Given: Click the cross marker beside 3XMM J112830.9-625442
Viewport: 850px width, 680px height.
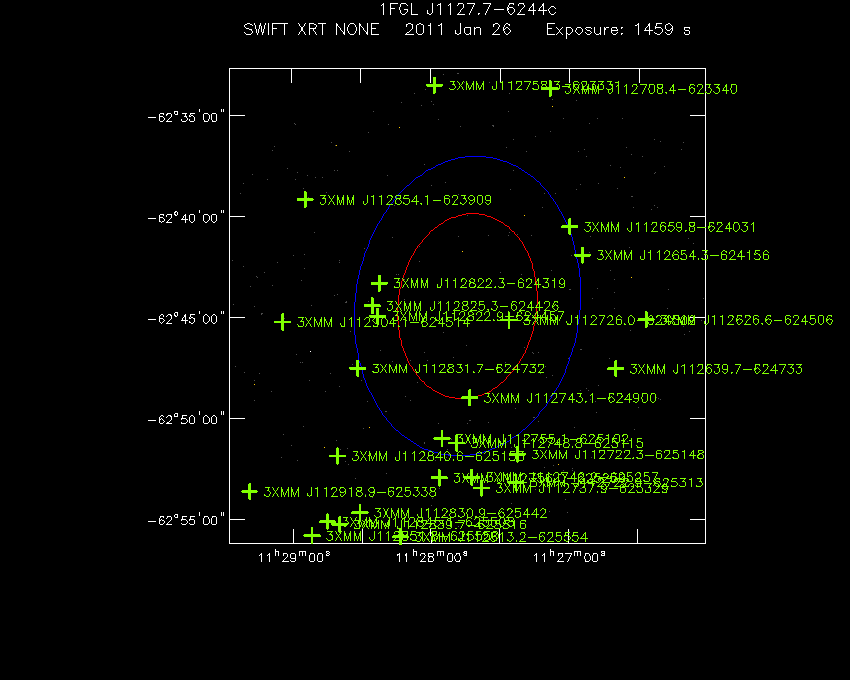Looking at the screenshot, I should 360,512.
